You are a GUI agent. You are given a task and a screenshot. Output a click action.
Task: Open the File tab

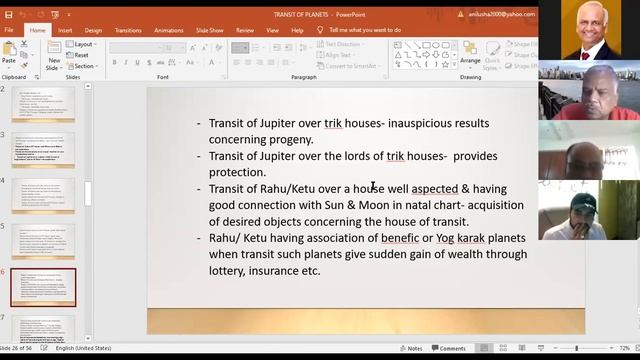pos(9,30)
